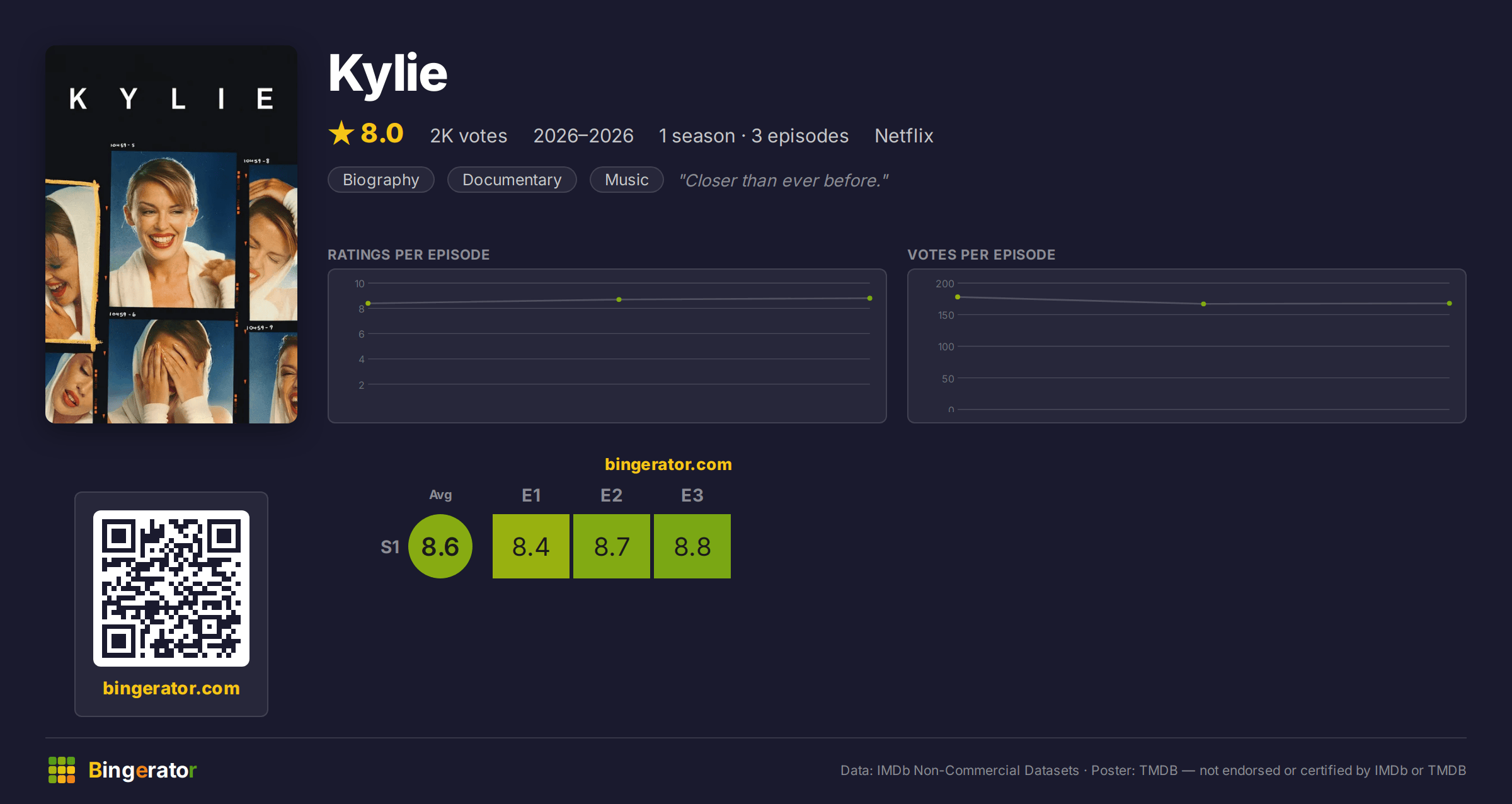Select the Documentary genre tag
Screen dimensions: 1512x804
coord(512,180)
